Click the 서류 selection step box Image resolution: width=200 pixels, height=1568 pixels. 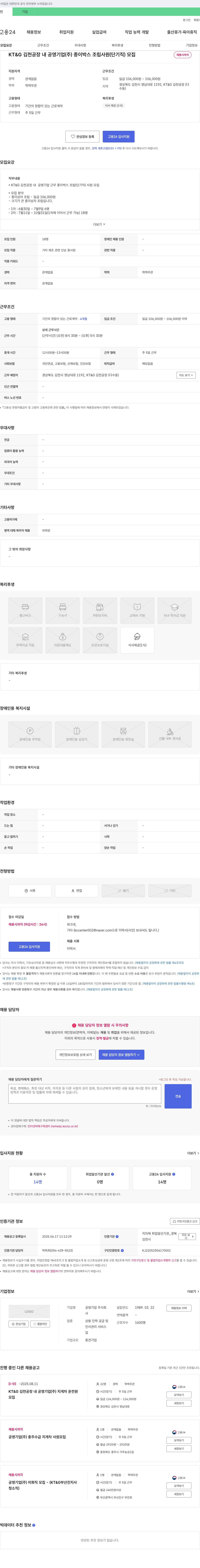pyautogui.click(x=30, y=891)
